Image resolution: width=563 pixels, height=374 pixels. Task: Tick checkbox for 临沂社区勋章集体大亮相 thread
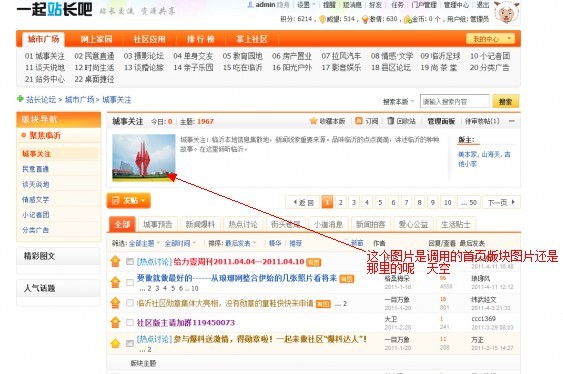(130, 303)
